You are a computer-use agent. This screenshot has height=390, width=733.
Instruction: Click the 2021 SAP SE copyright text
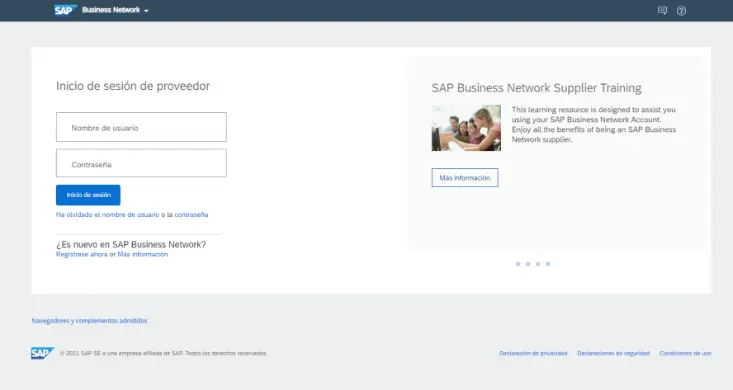tap(164, 354)
